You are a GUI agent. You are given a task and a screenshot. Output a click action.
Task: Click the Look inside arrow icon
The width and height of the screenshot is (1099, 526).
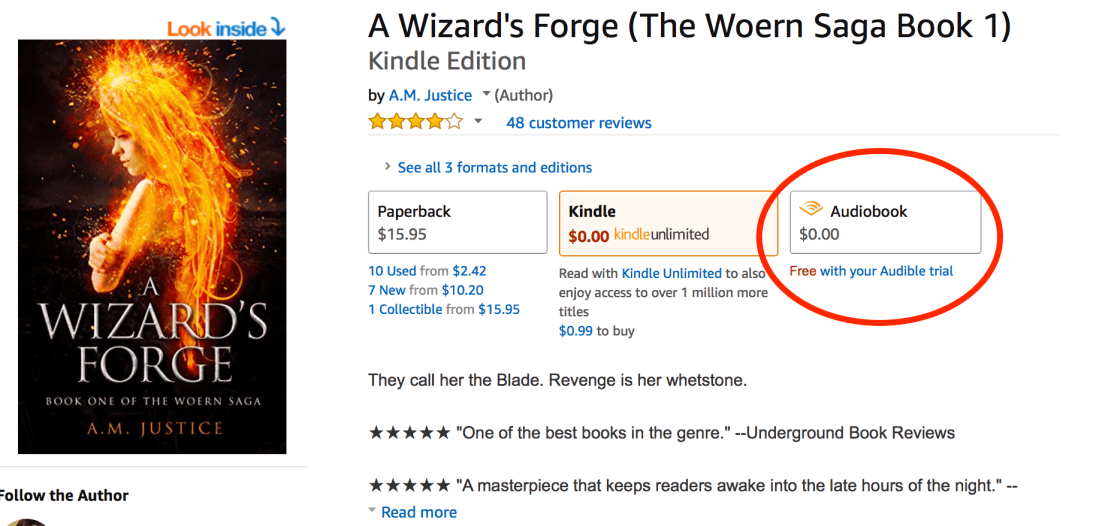(x=277, y=28)
